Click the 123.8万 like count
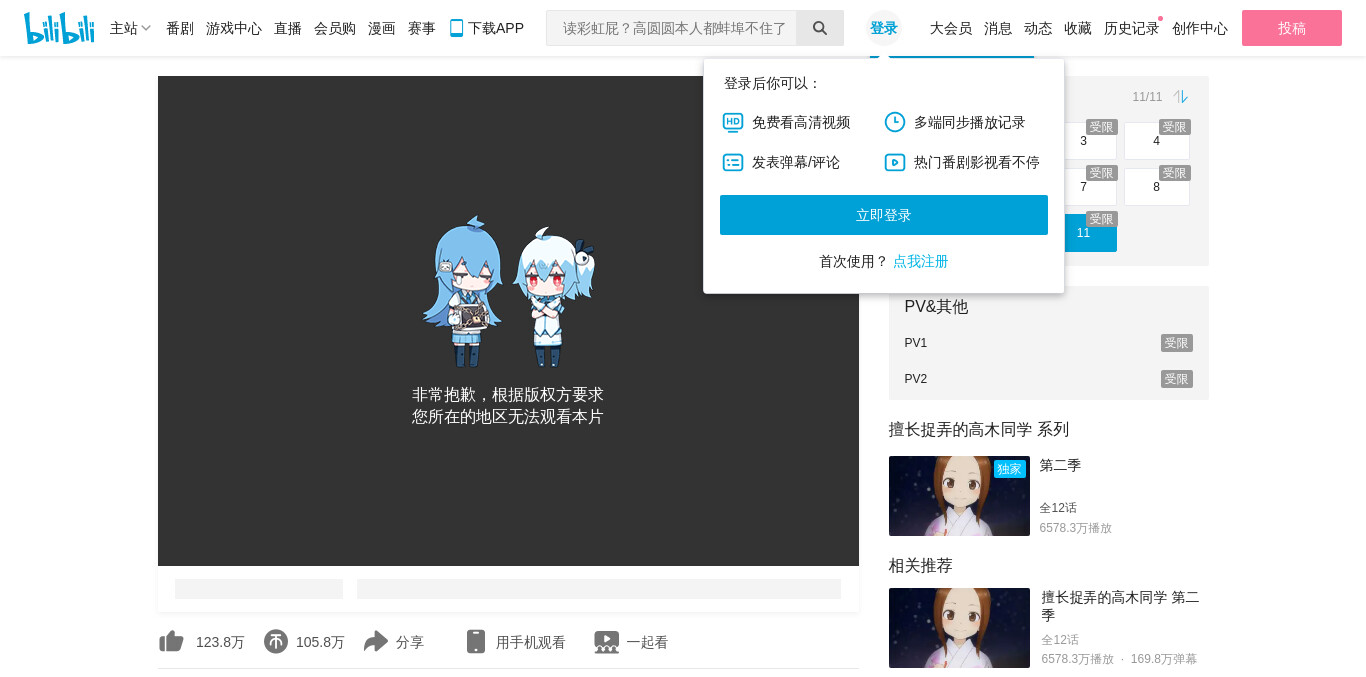Viewport: 1366px width, 677px height. (x=220, y=642)
